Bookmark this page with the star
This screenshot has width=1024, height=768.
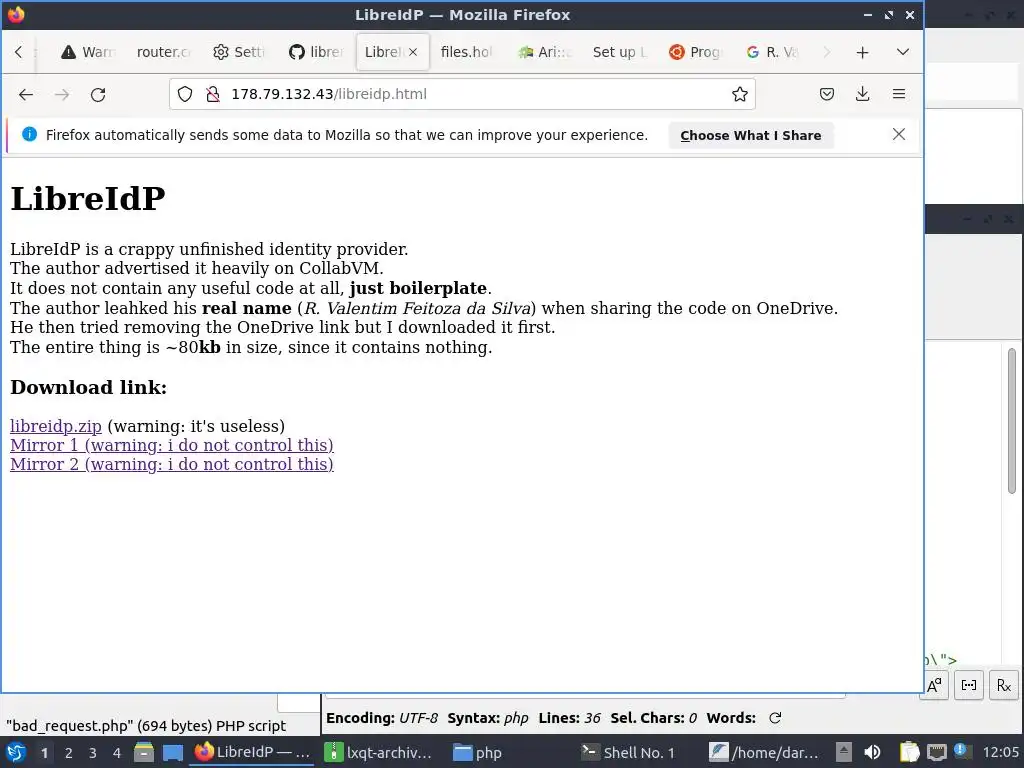[739, 94]
